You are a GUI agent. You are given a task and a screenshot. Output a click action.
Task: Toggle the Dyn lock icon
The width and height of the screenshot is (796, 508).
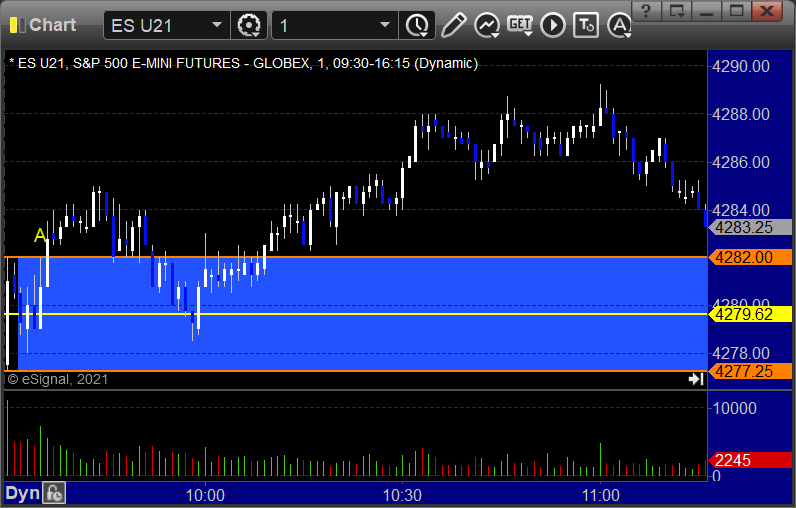pos(54,493)
